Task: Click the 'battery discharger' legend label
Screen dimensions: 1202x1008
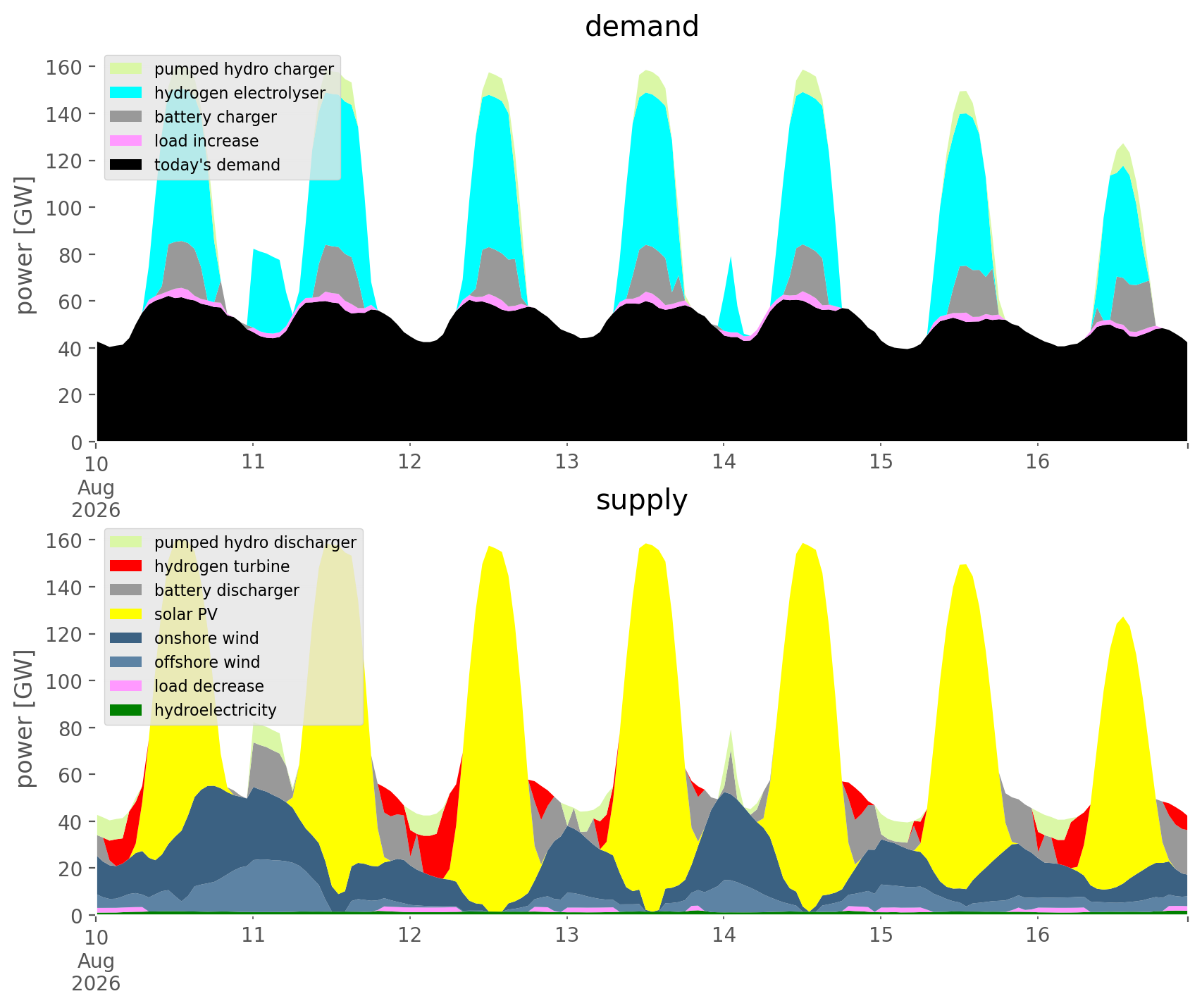Action: [x=227, y=590]
